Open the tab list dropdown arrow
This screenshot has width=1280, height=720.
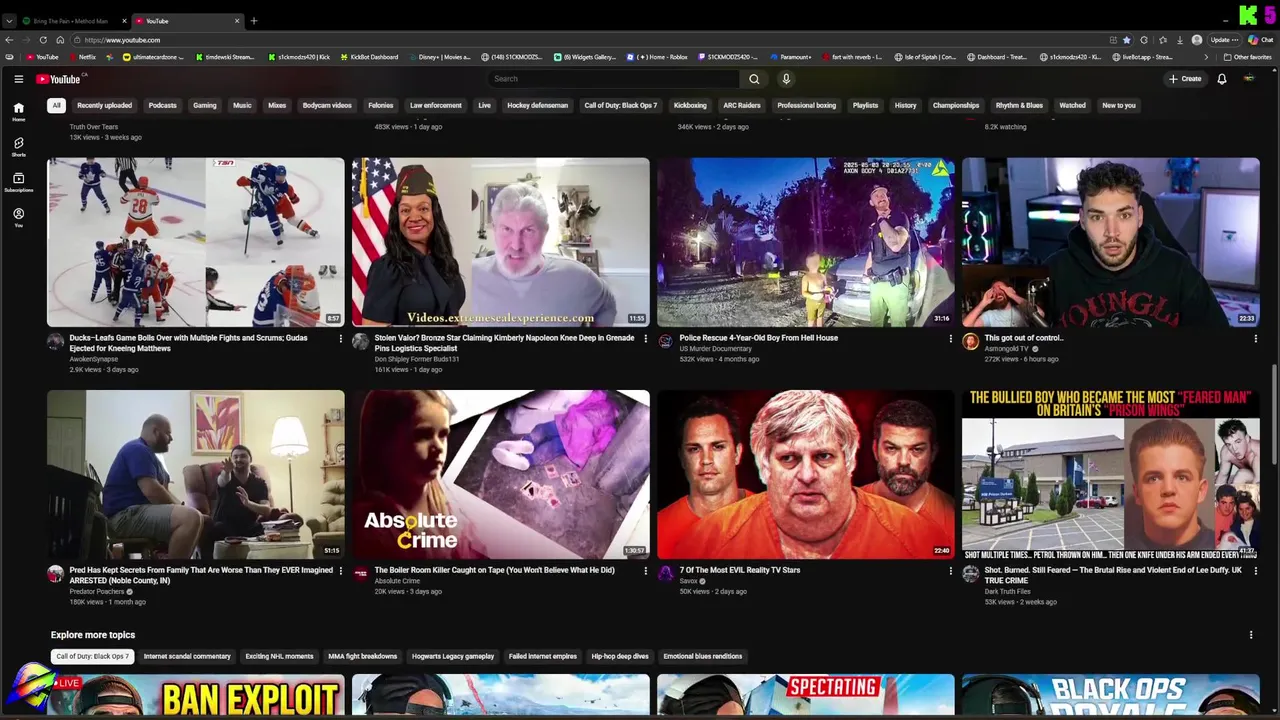coord(9,21)
